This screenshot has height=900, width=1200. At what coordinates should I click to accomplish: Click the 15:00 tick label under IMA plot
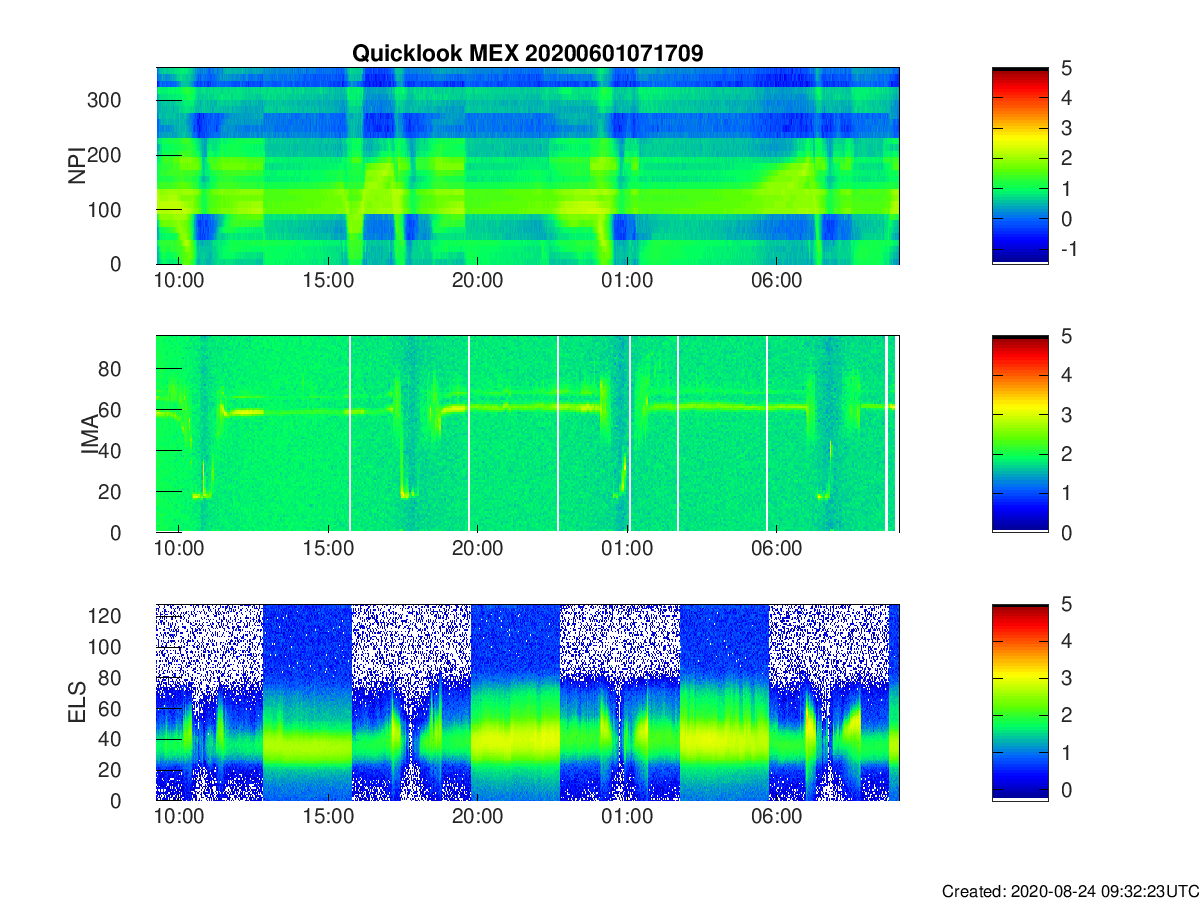pyautogui.click(x=328, y=549)
